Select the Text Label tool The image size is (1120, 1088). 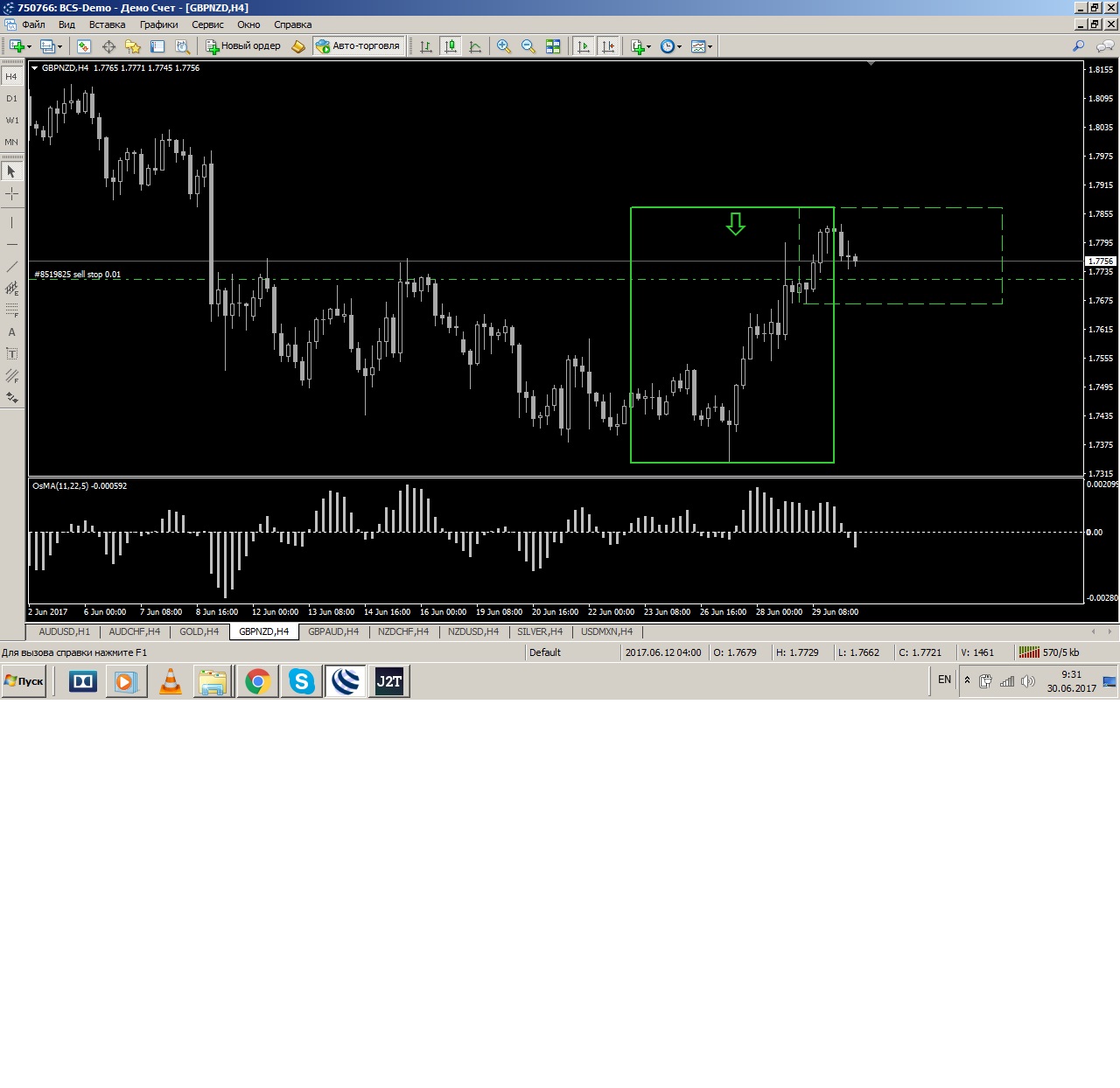(11, 353)
